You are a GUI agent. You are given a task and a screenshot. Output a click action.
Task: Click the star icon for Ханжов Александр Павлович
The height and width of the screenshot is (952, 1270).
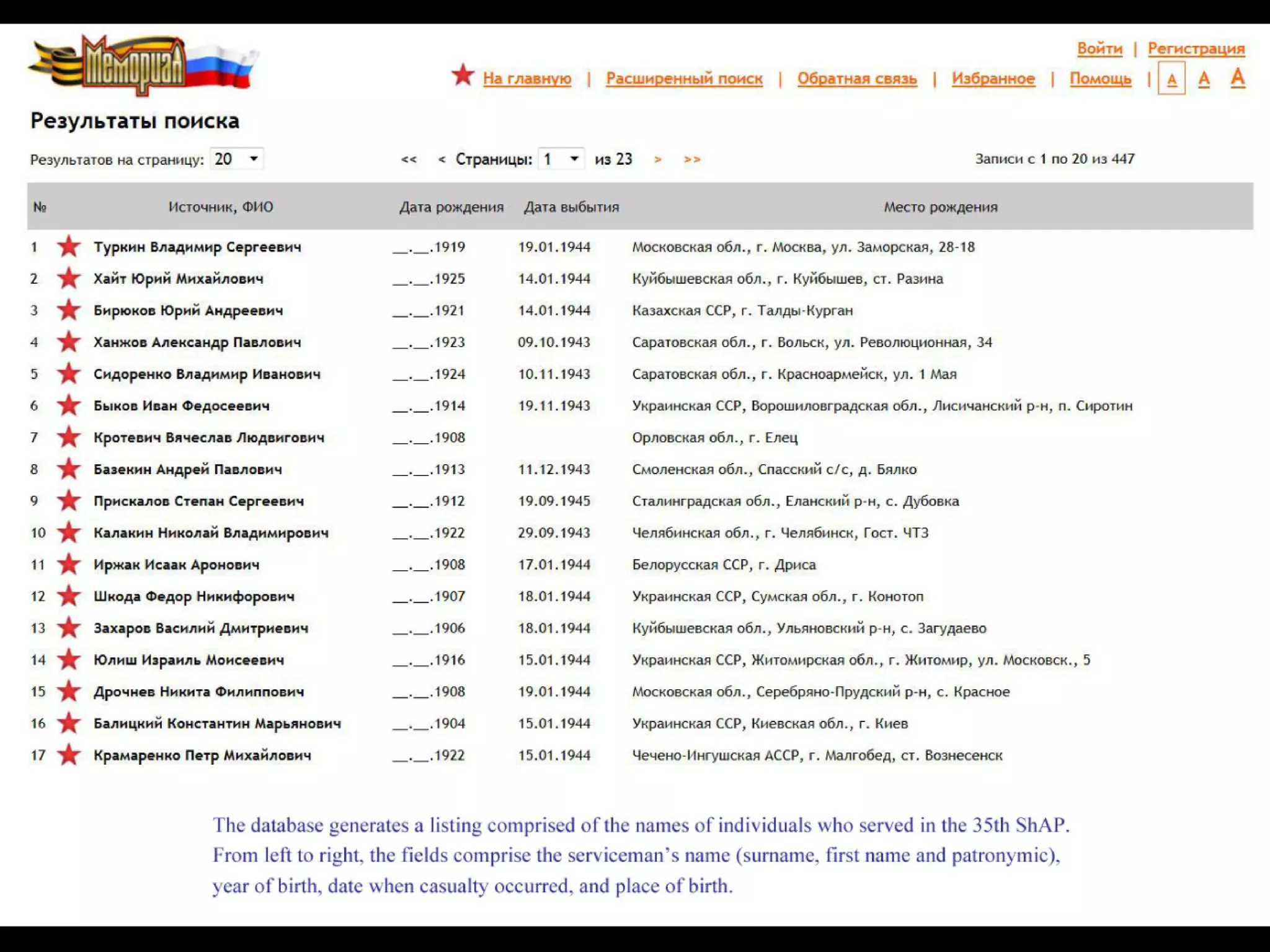[69, 342]
